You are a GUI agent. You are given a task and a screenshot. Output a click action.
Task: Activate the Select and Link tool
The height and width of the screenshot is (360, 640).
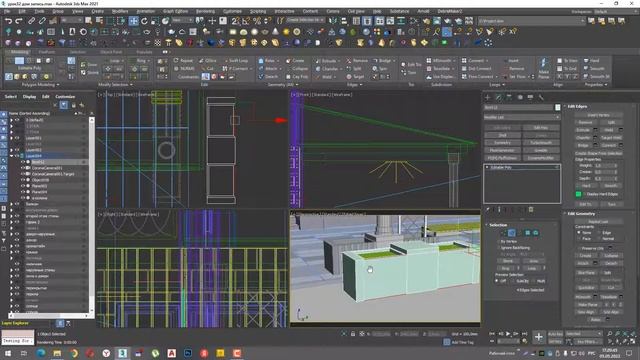(x=31, y=20)
